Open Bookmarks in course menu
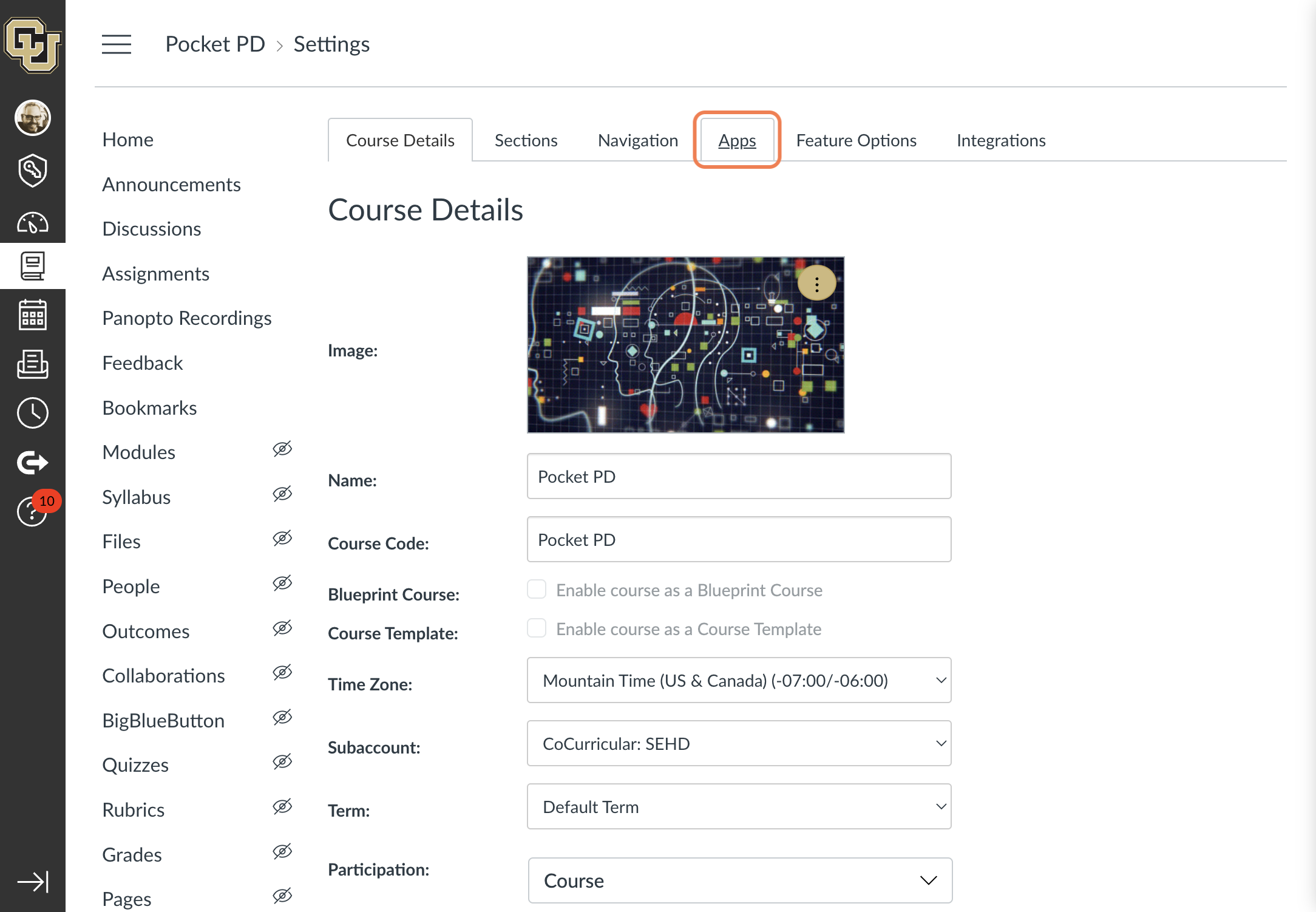 tap(149, 408)
